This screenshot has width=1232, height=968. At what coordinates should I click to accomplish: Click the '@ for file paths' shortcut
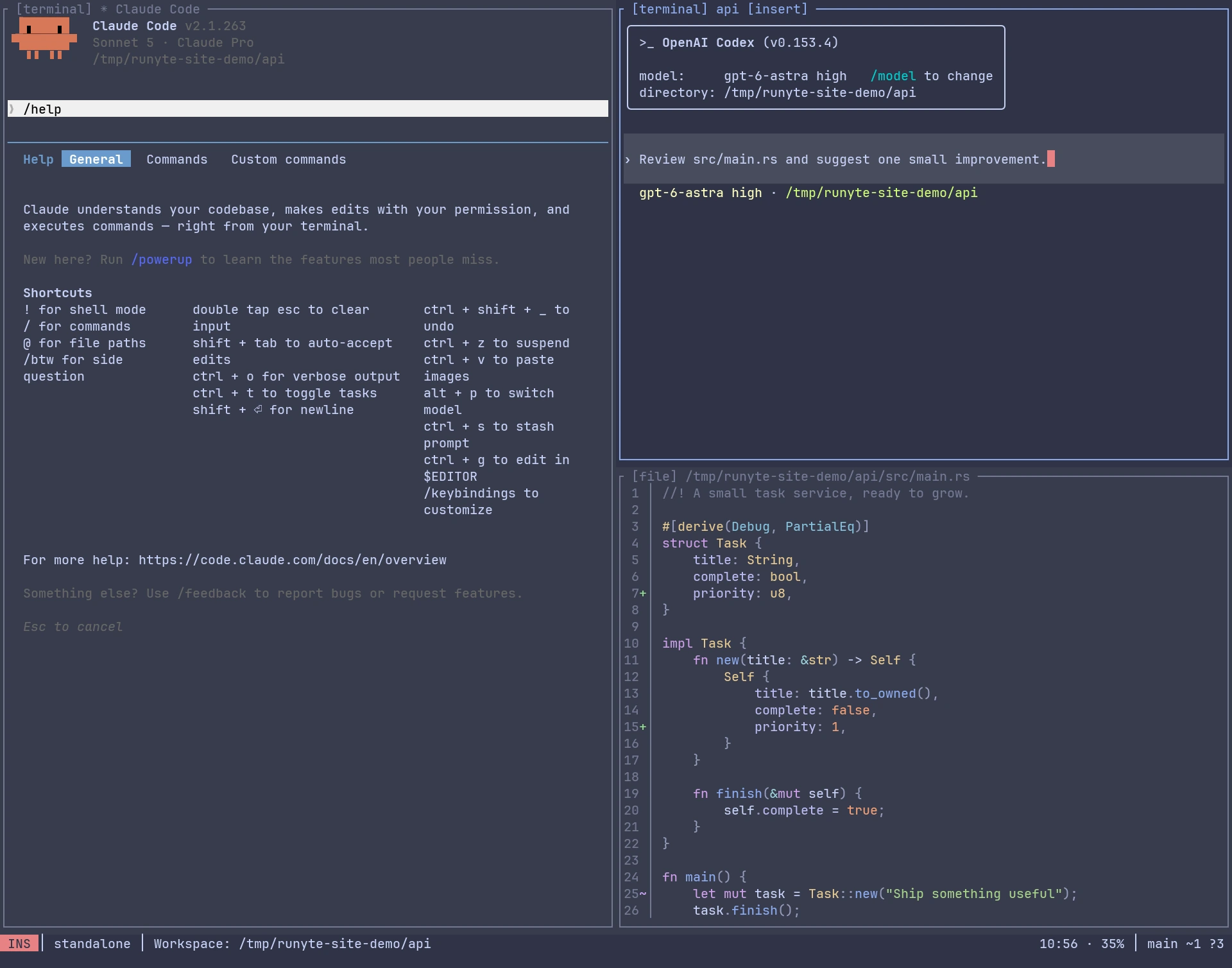(85, 343)
